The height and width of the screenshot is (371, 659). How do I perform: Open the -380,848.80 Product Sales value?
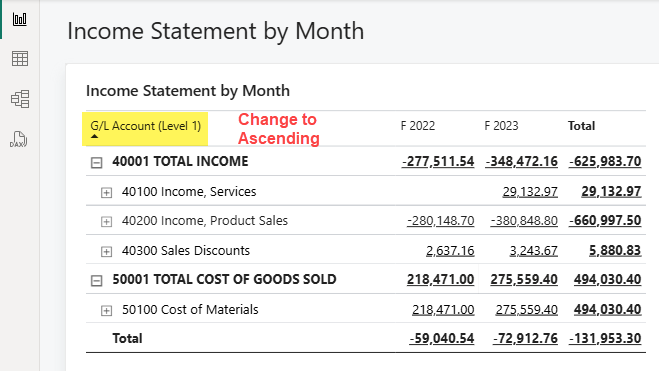pos(524,221)
